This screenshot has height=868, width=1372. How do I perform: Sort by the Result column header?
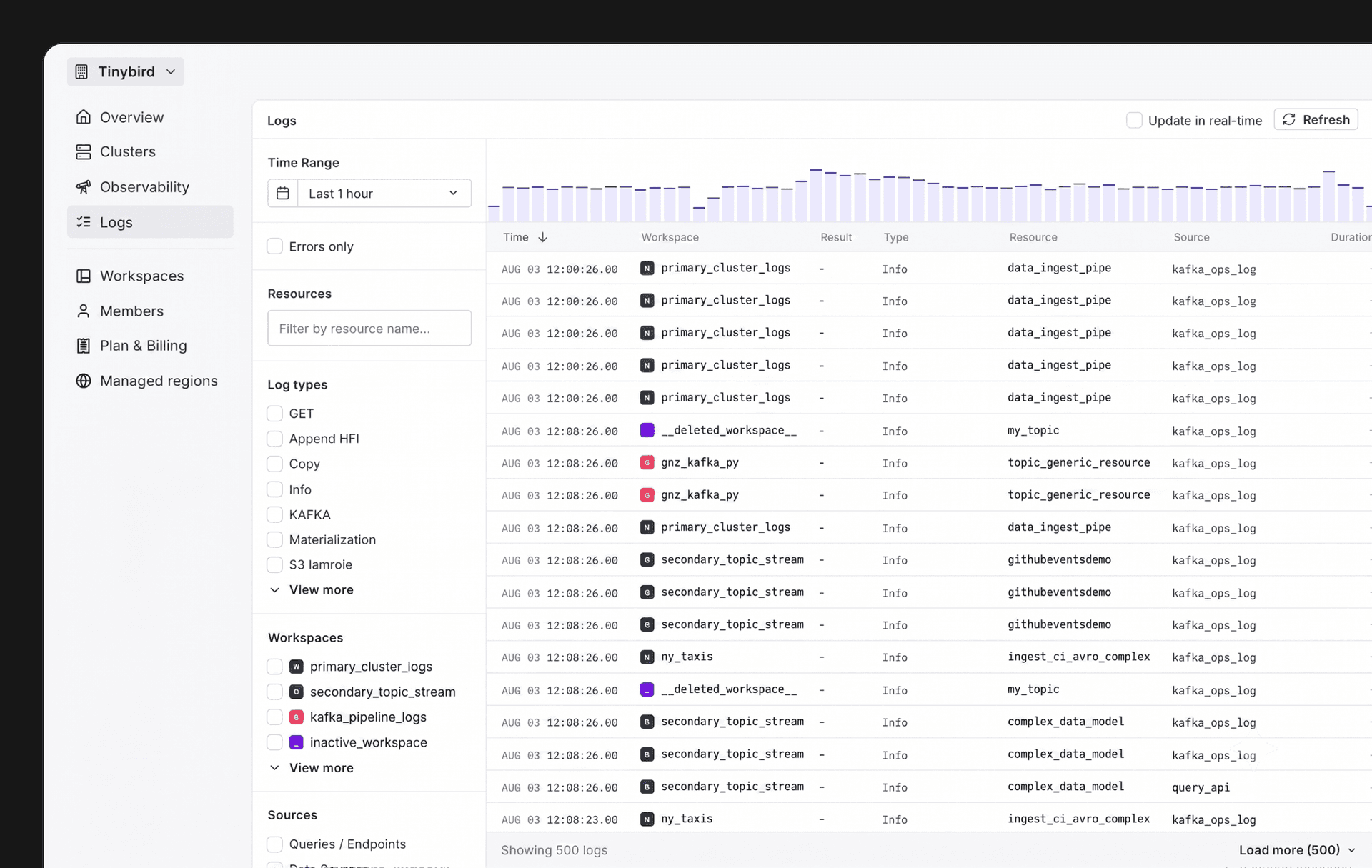(836, 237)
